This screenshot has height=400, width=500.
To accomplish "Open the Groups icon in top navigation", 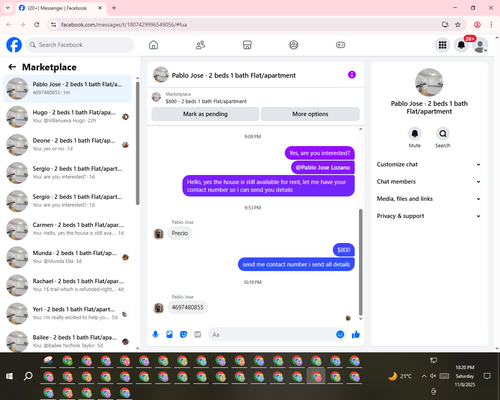I will coord(294,45).
